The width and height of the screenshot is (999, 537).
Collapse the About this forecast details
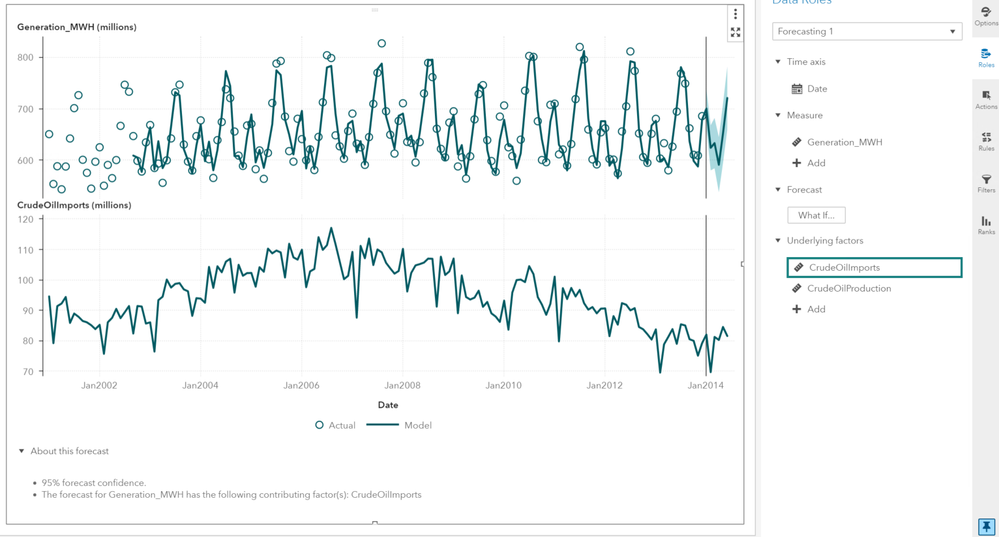22,452
